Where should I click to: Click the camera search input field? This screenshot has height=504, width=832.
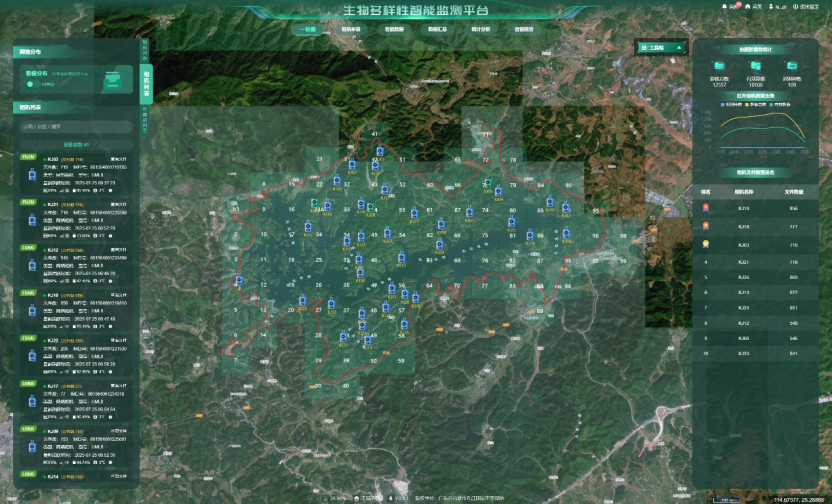click(x=75, y=127)
